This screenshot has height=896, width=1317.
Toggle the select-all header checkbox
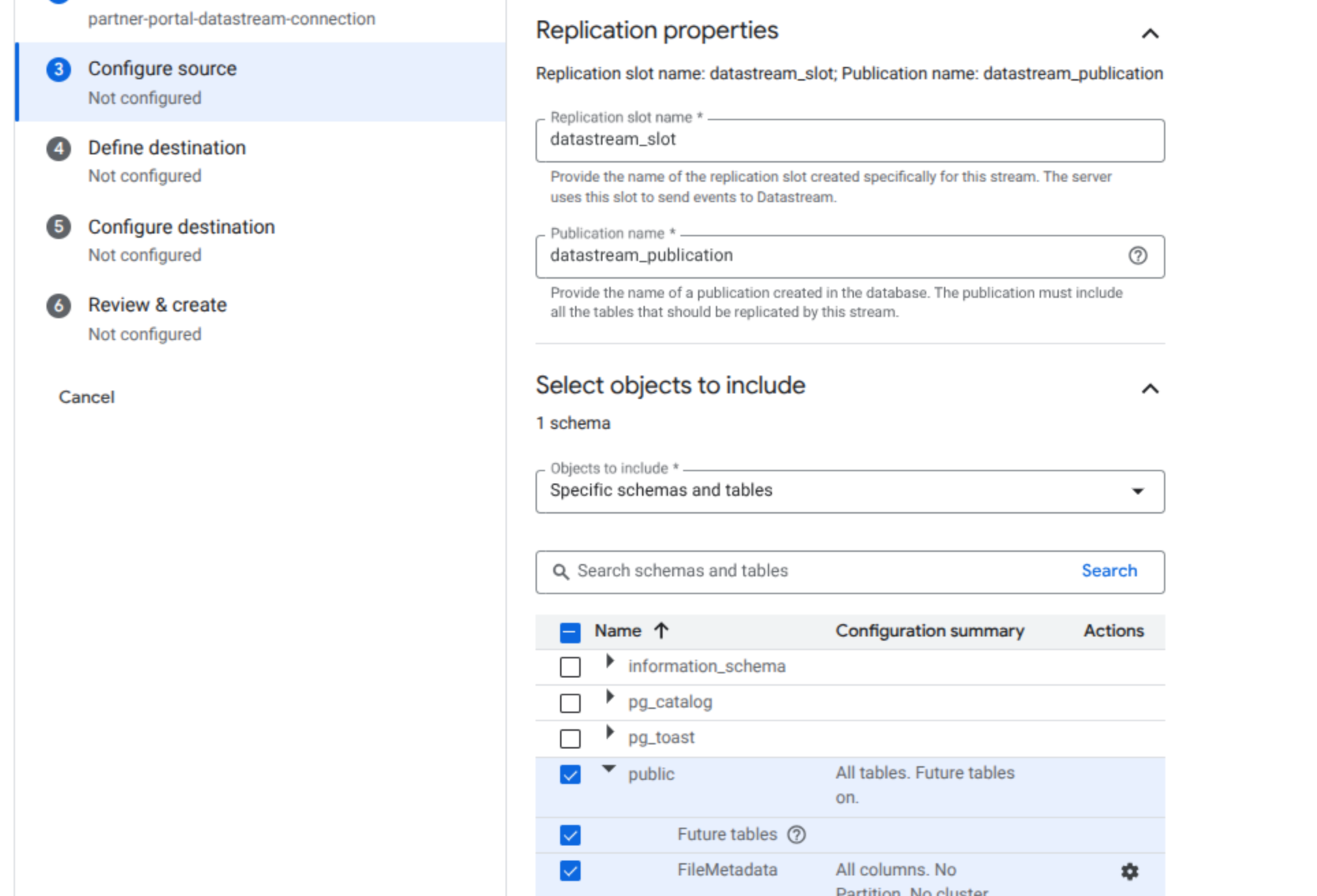[x=570, y=632]
